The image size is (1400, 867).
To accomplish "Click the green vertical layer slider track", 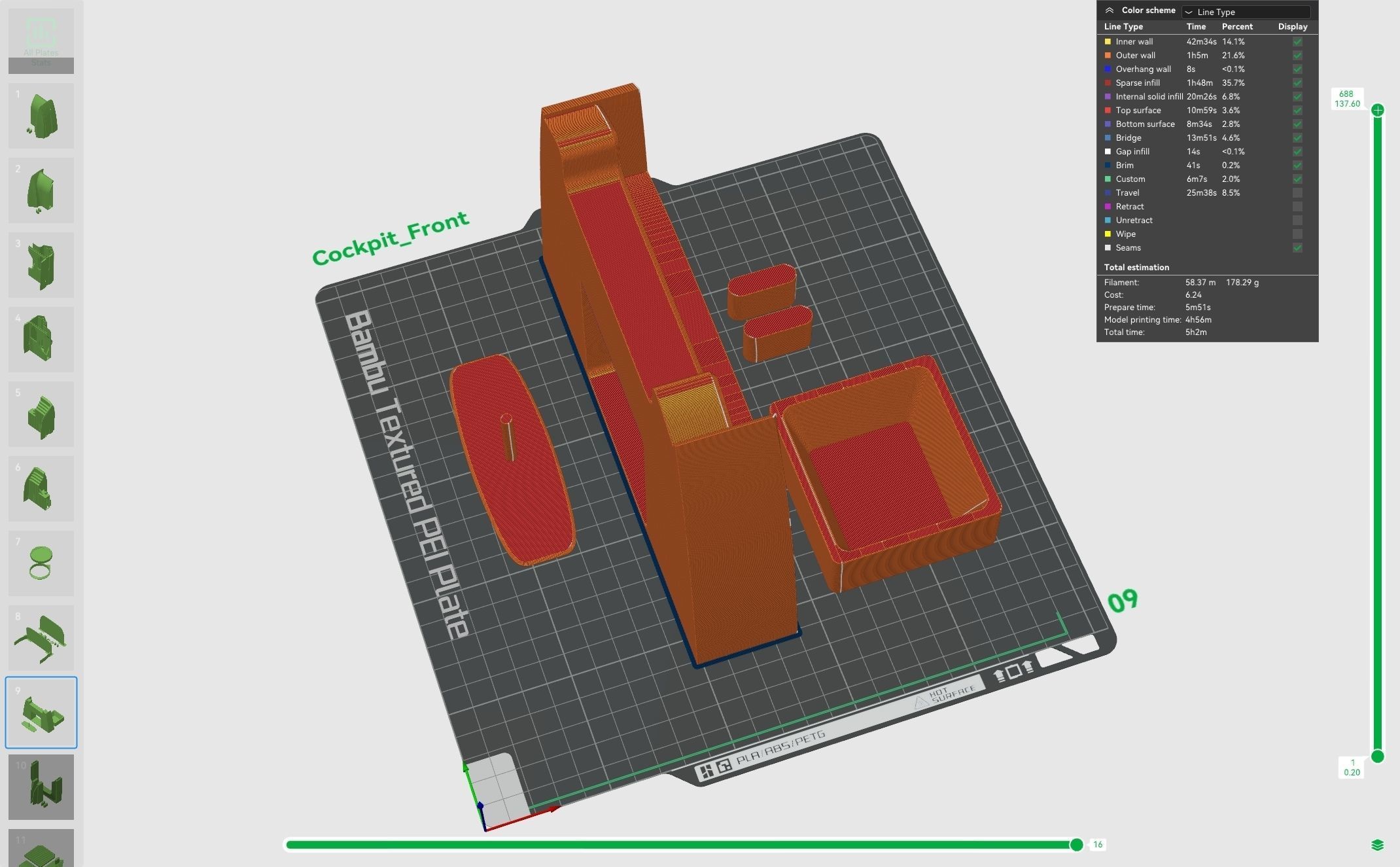I will point(1378,432).
